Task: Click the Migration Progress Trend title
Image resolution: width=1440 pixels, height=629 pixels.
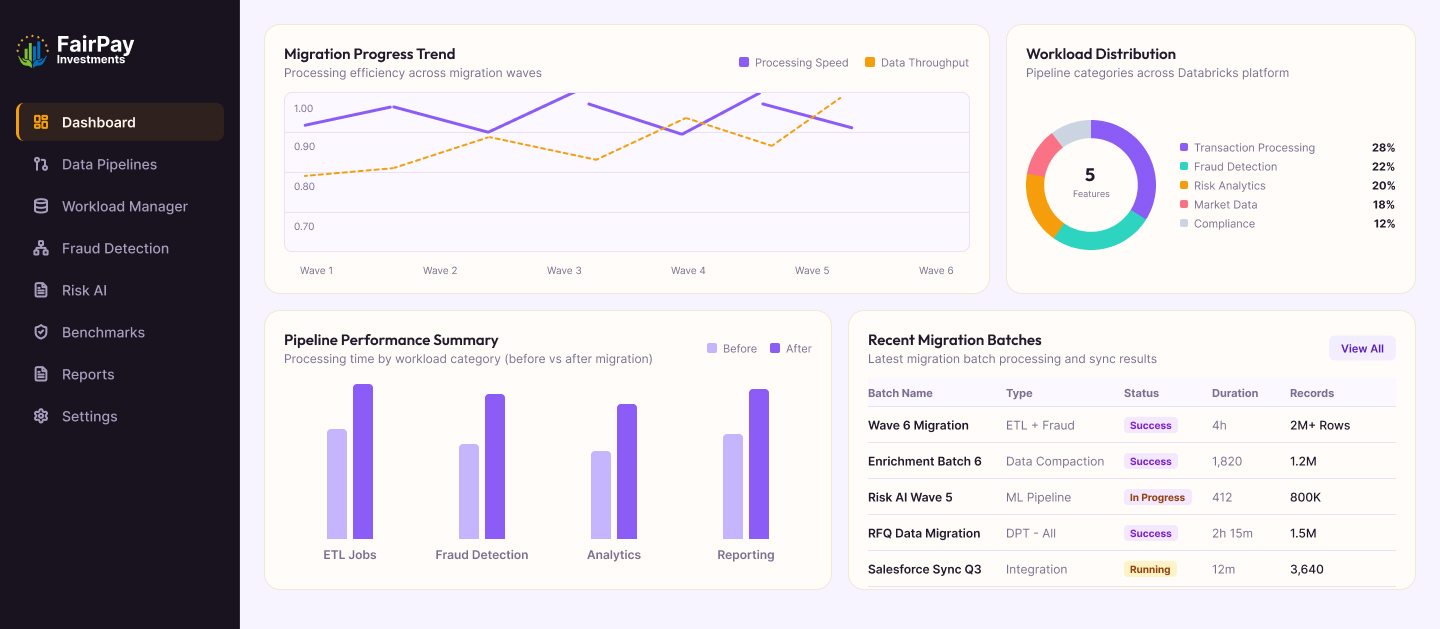Action: tap(369, 54)
